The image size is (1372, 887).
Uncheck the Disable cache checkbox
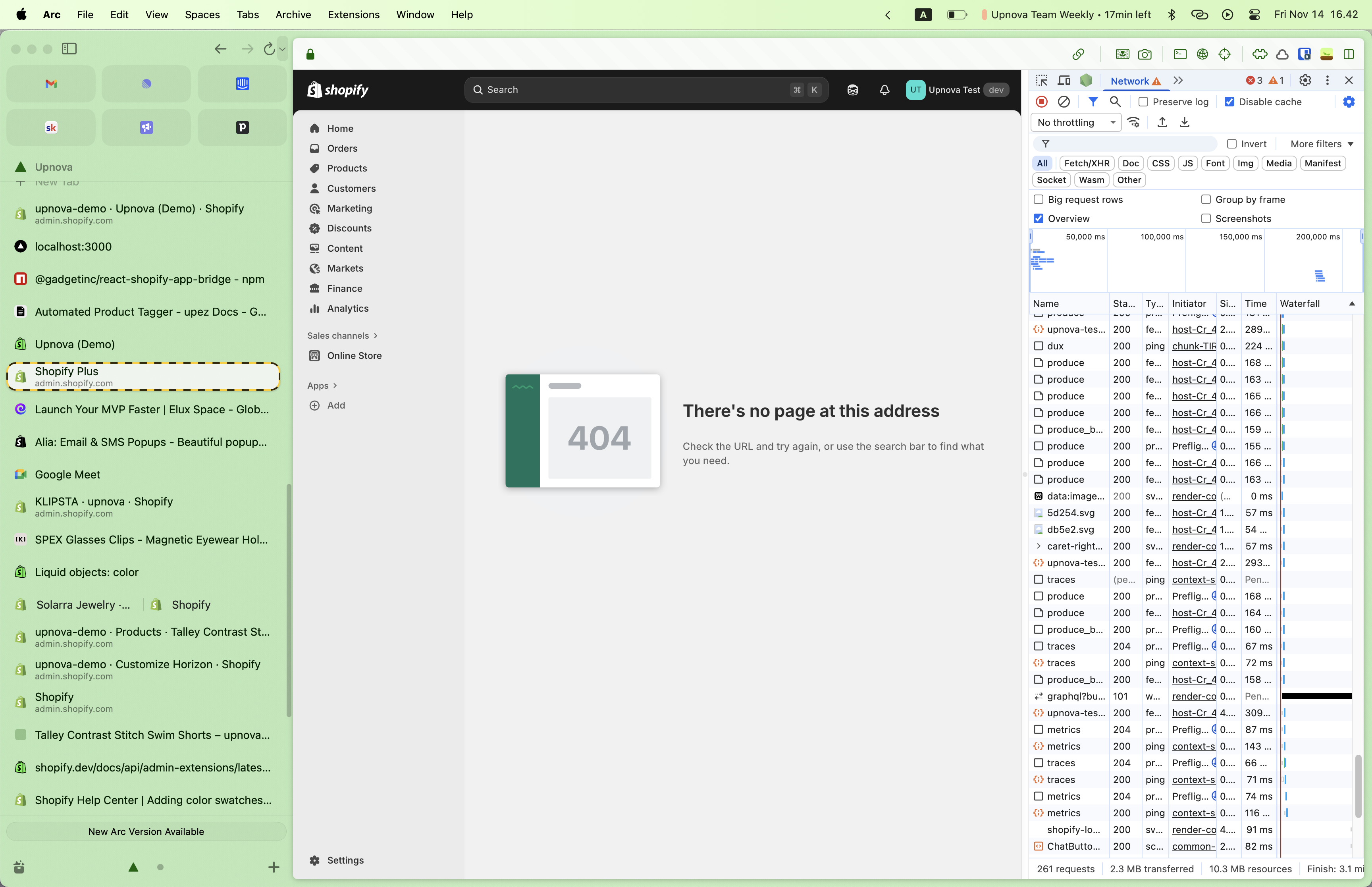(x=1229, y=102)
